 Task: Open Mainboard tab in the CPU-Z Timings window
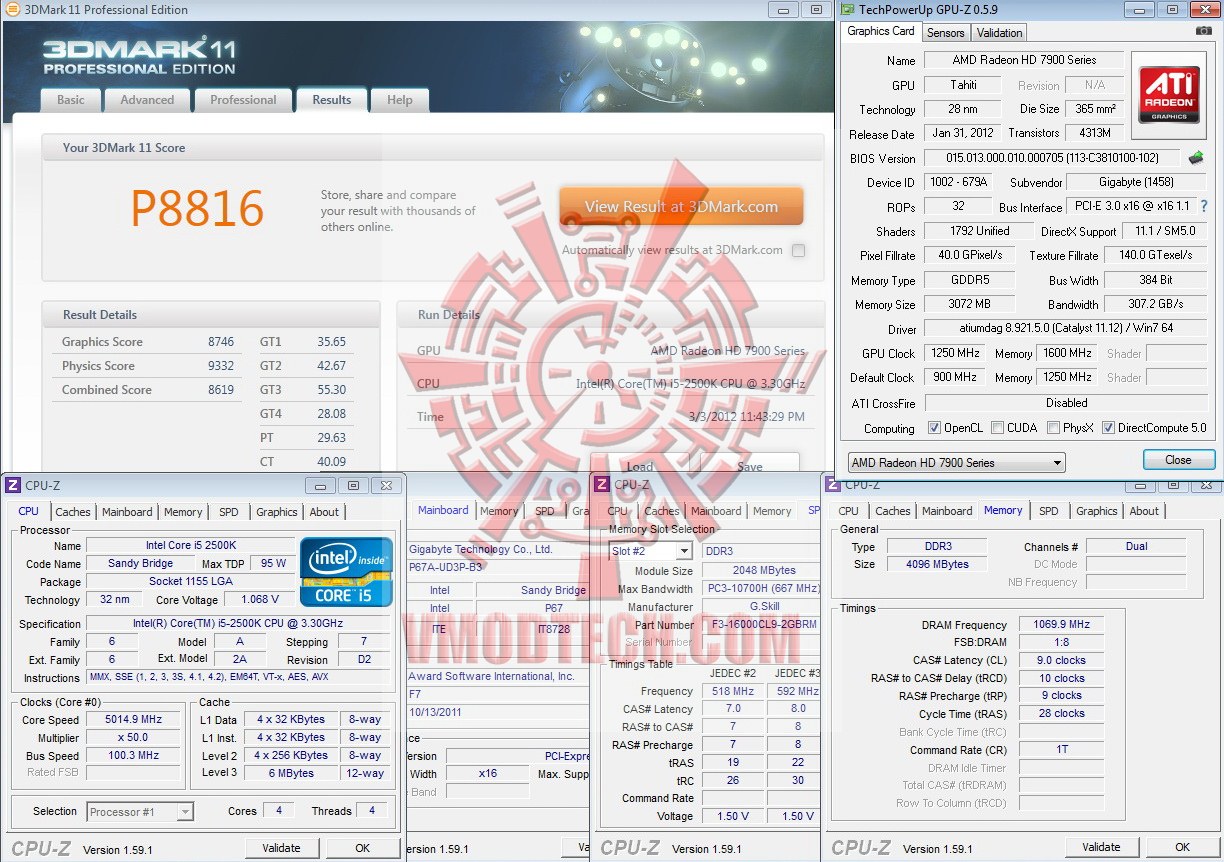tap(947, 511)
